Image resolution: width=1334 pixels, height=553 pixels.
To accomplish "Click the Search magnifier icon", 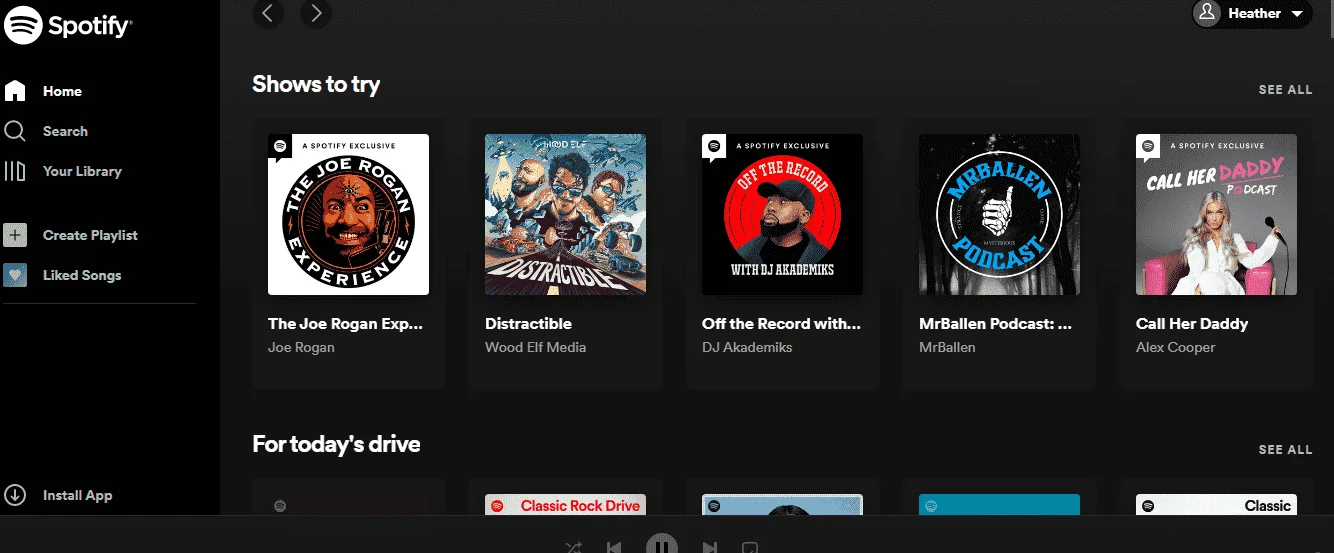I will point(15,131).
